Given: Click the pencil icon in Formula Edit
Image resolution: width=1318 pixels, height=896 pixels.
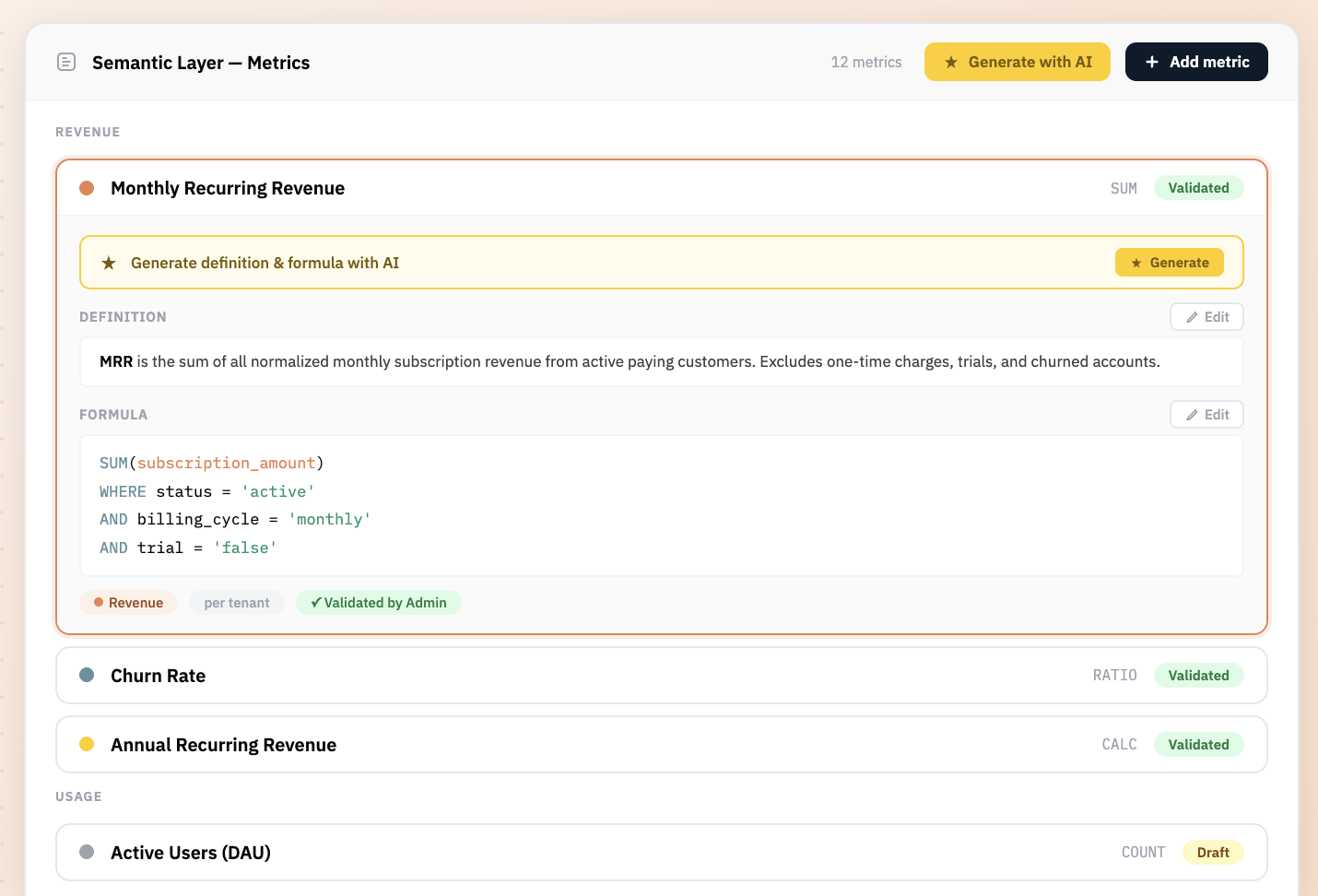Looking at the screenshot, I should pos(1192,415).
